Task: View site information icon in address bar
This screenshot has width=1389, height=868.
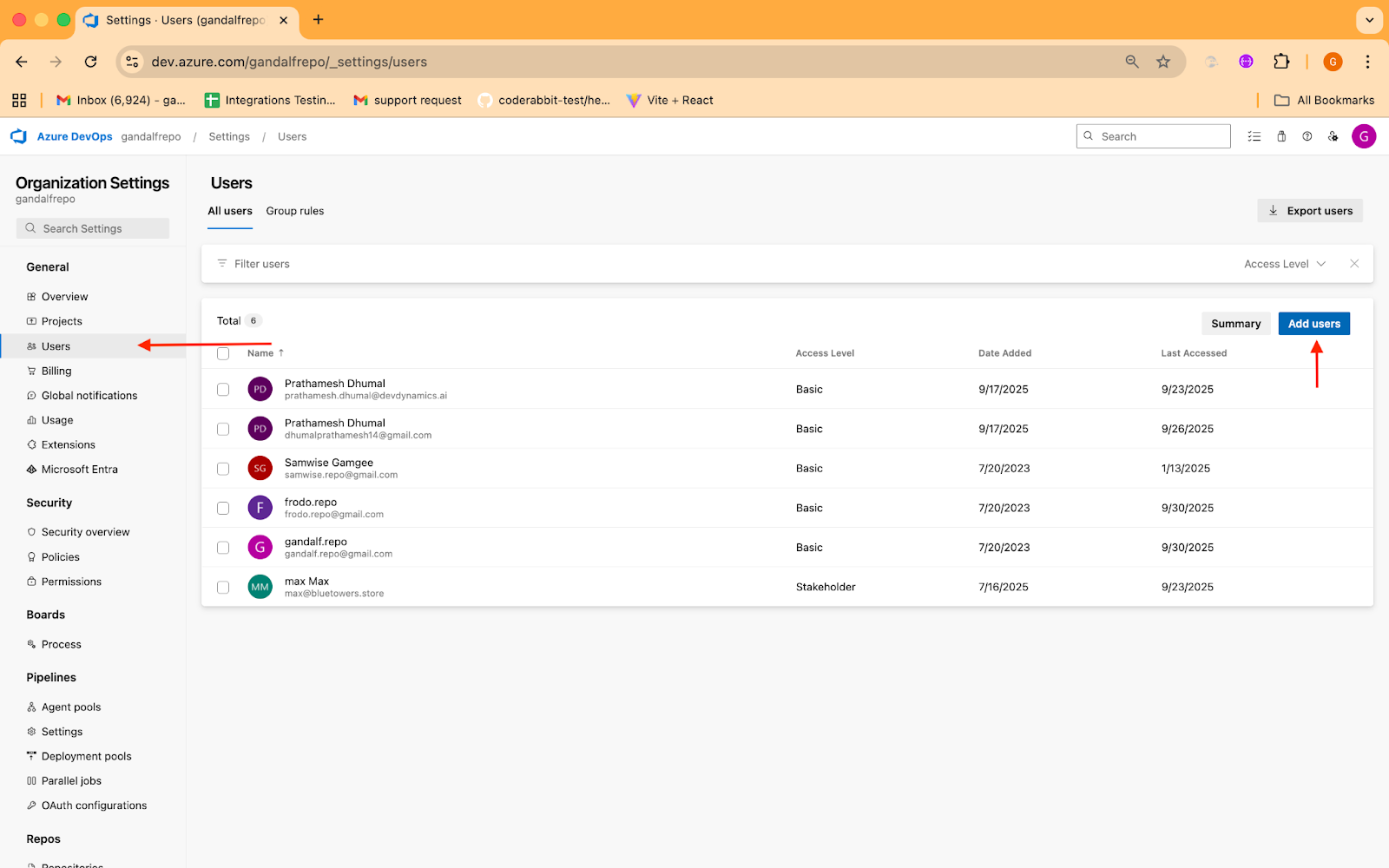Action: [132, 62]
